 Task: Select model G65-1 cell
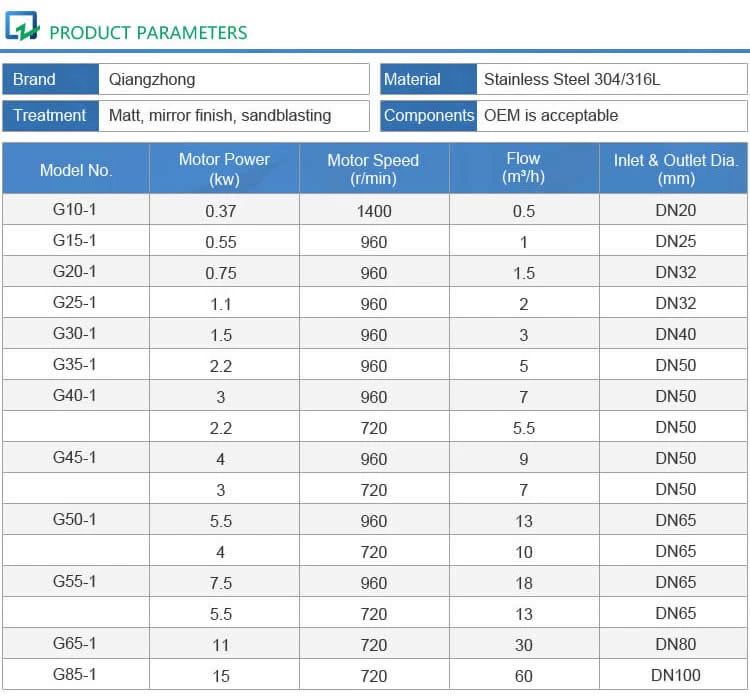click(75, 643)
